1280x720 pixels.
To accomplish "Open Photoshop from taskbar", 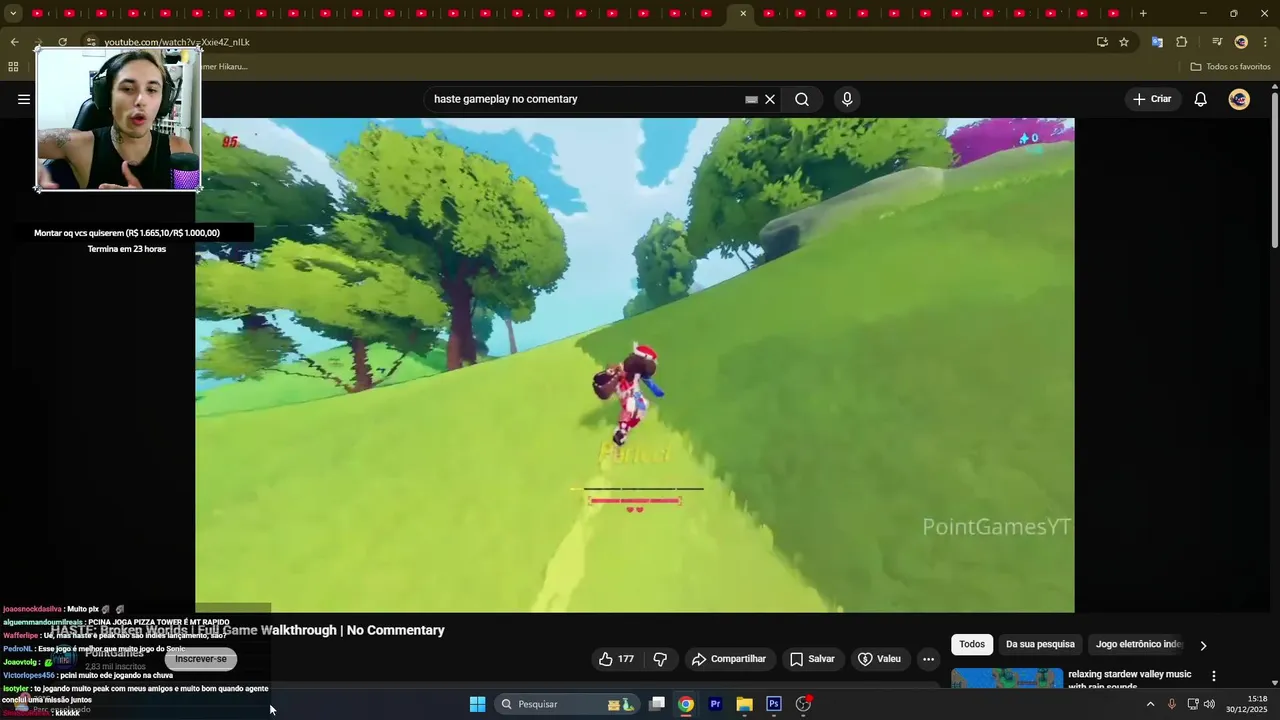I will tap(773, 704).
